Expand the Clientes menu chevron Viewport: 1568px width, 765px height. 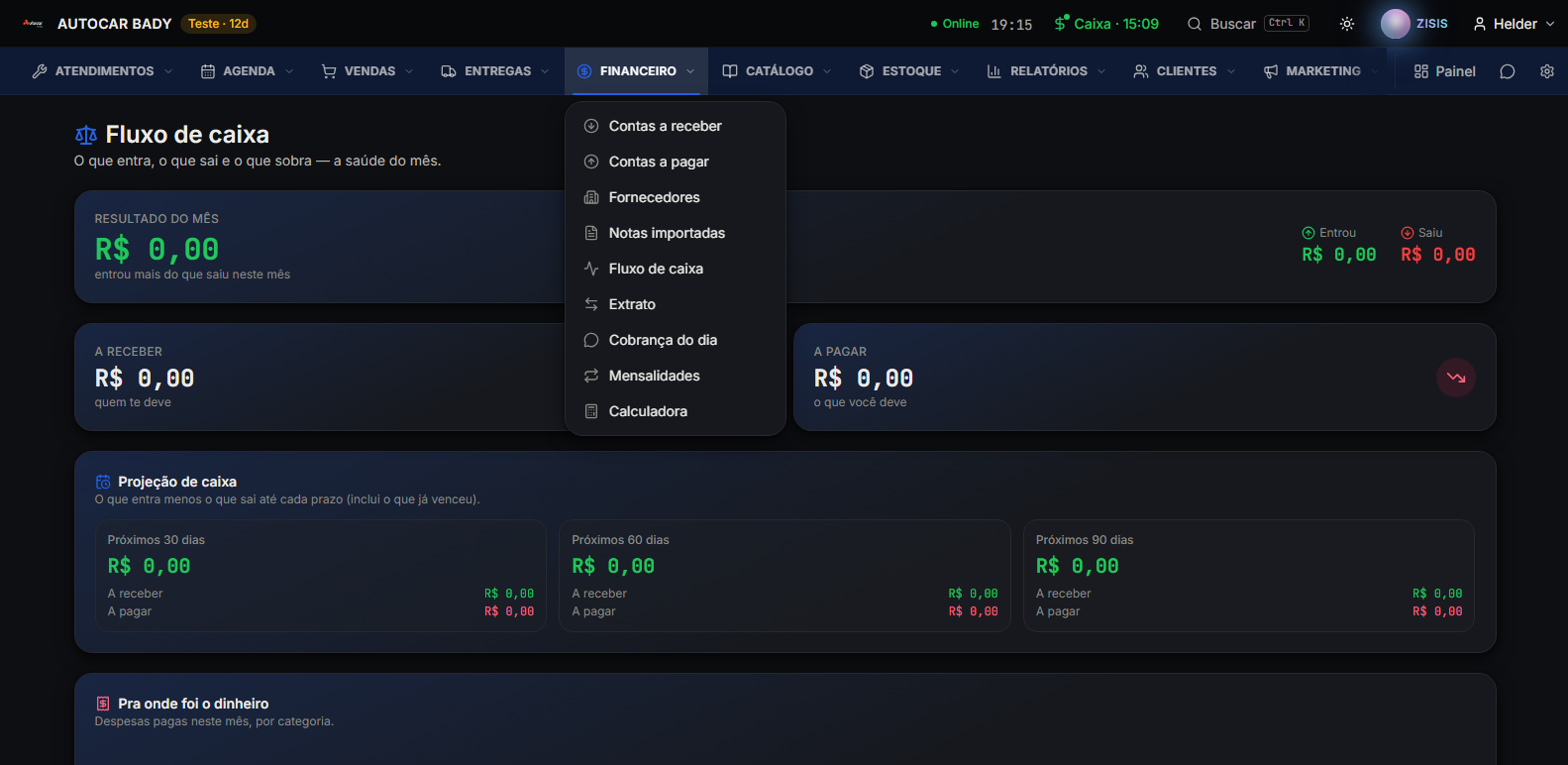coord(1231,71)
